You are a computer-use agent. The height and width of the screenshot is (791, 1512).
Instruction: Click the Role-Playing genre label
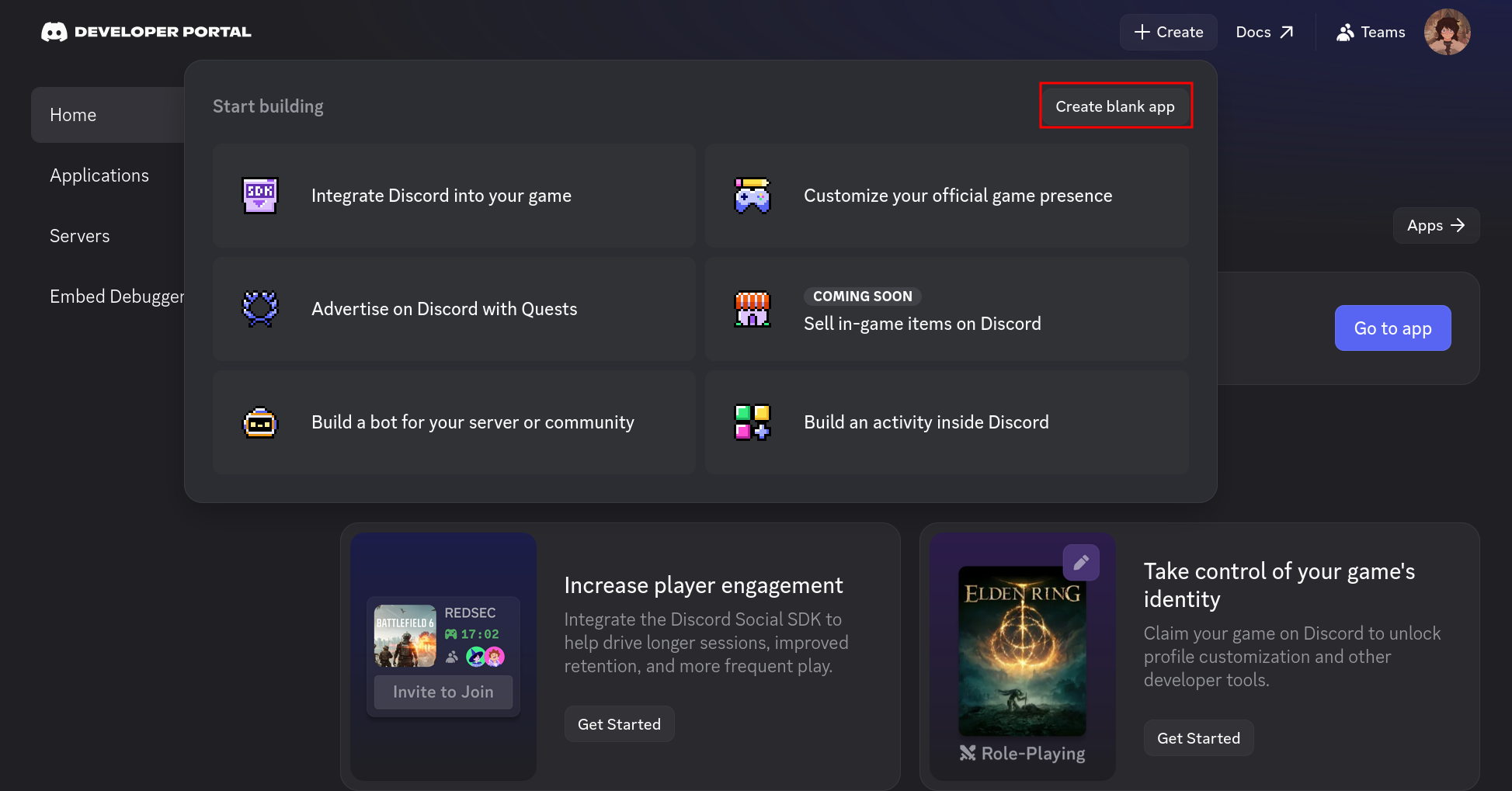coord(1033,754)
